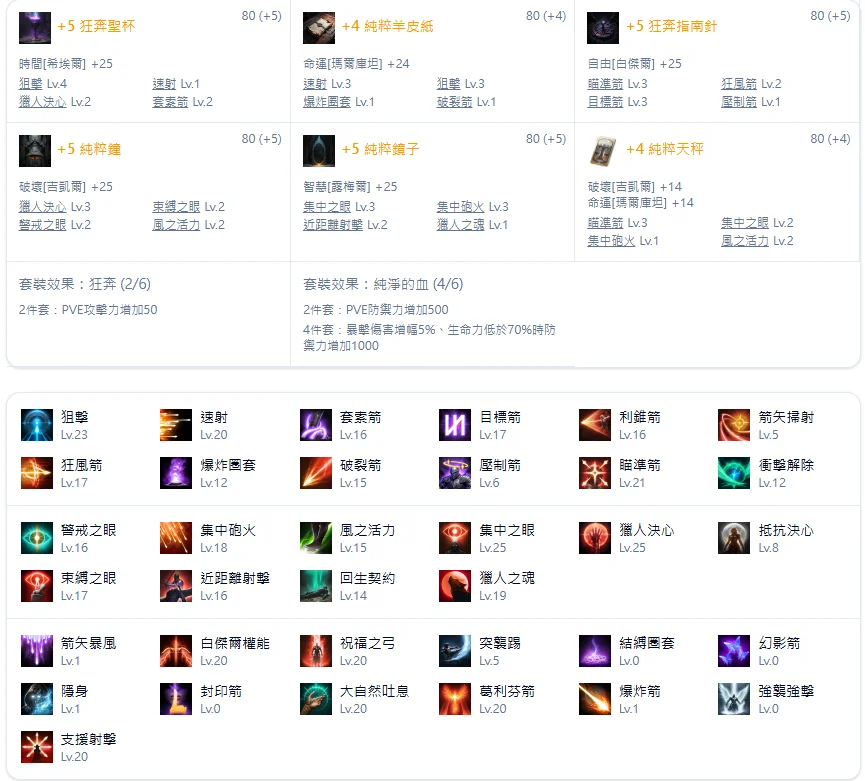Select the 獵人之魂 wolf icon
The height and width of the screenshot is (781, 865).
click(455, 586)
